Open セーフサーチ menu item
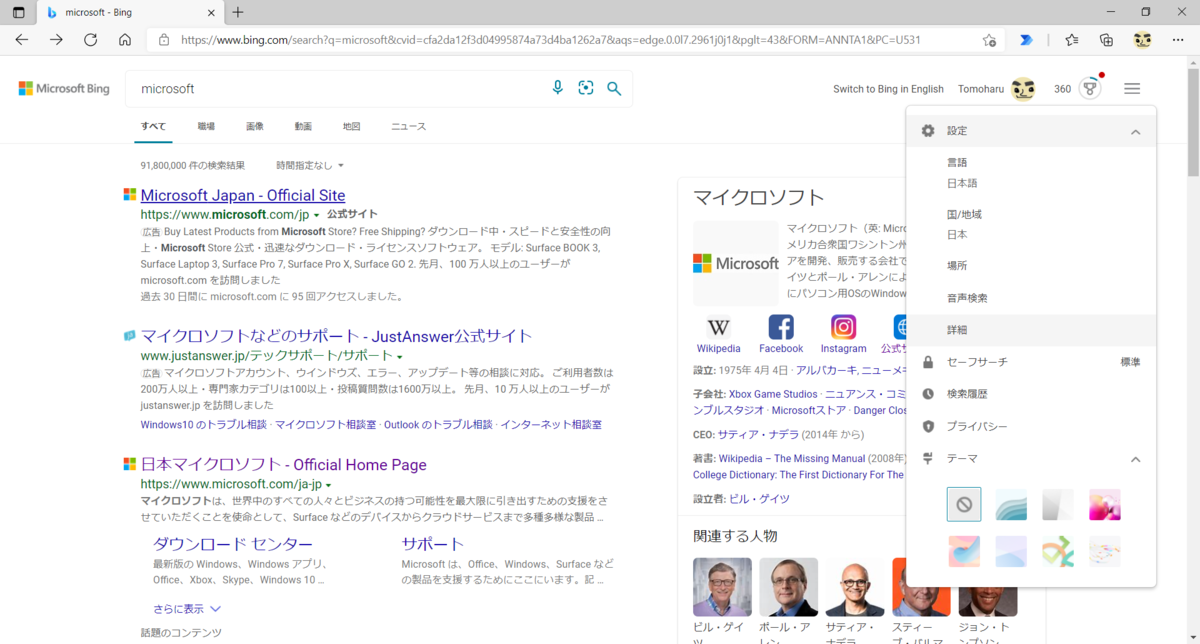1200x644 pixels. click(x=1031, y=362)
